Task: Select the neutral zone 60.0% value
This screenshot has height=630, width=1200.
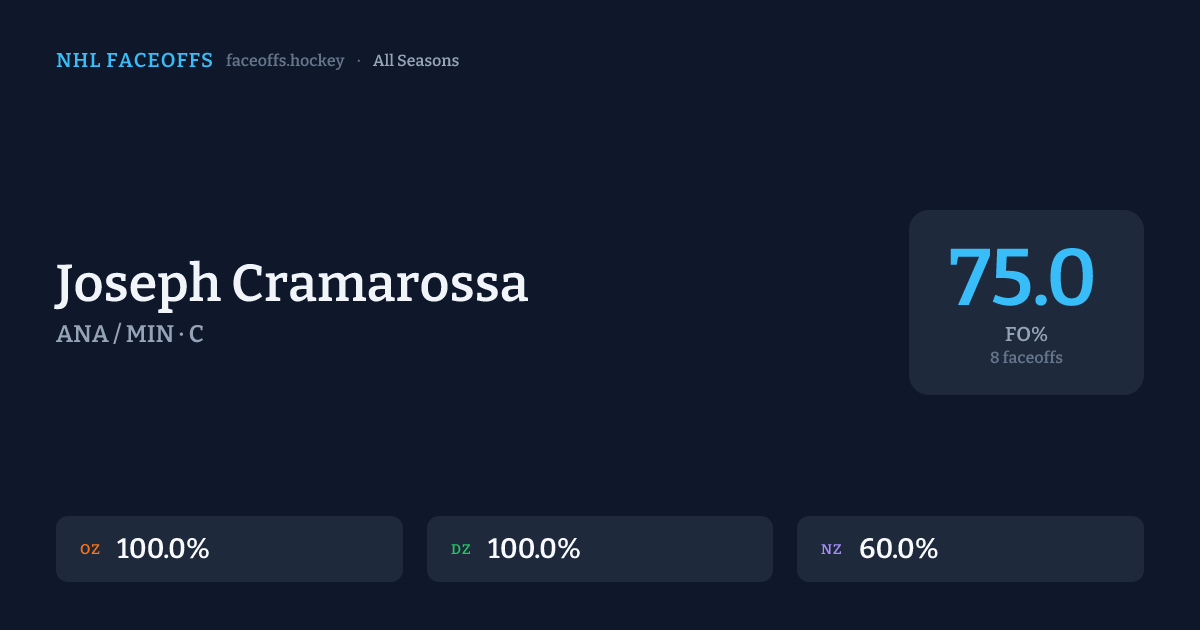Action: pos(898,549)
